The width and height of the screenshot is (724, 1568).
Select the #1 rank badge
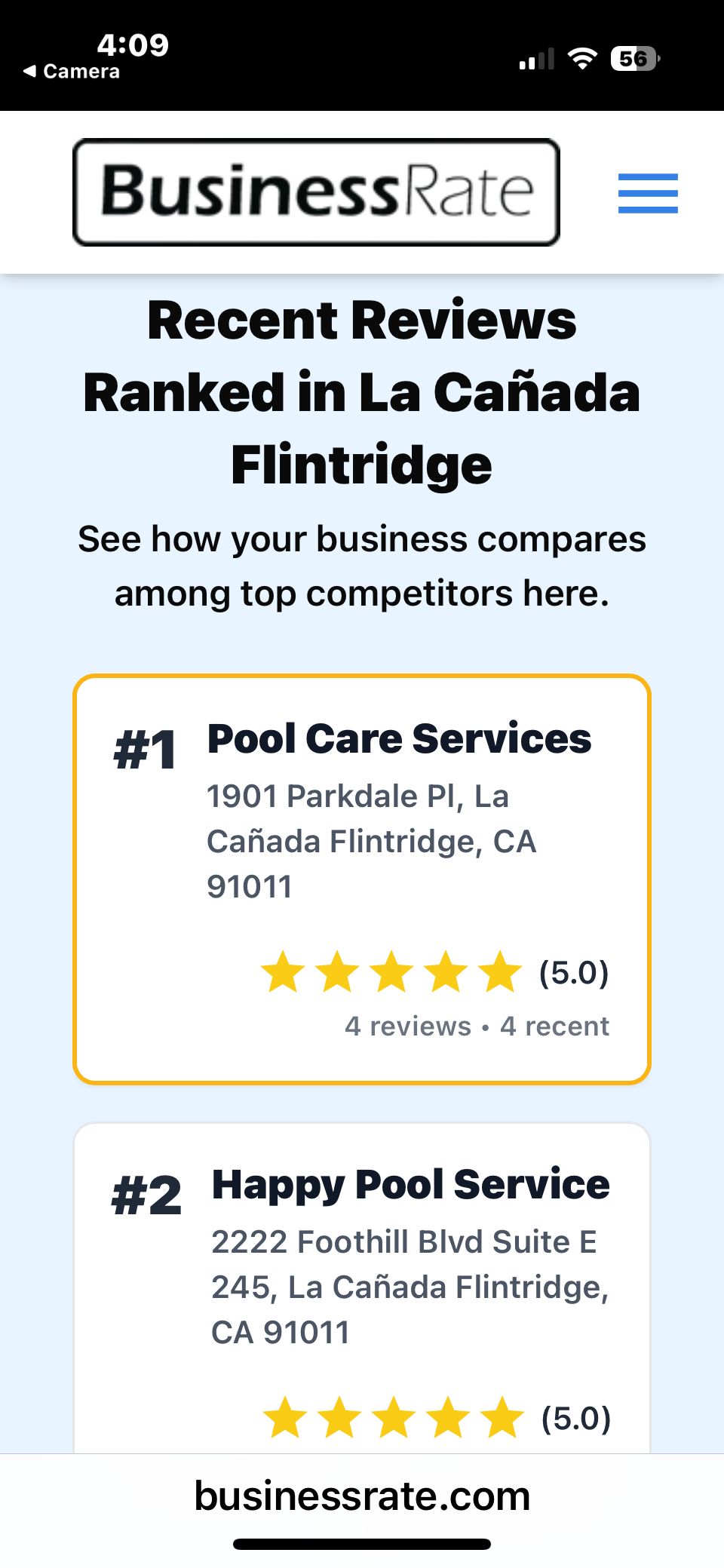click(x=145, y=750)
